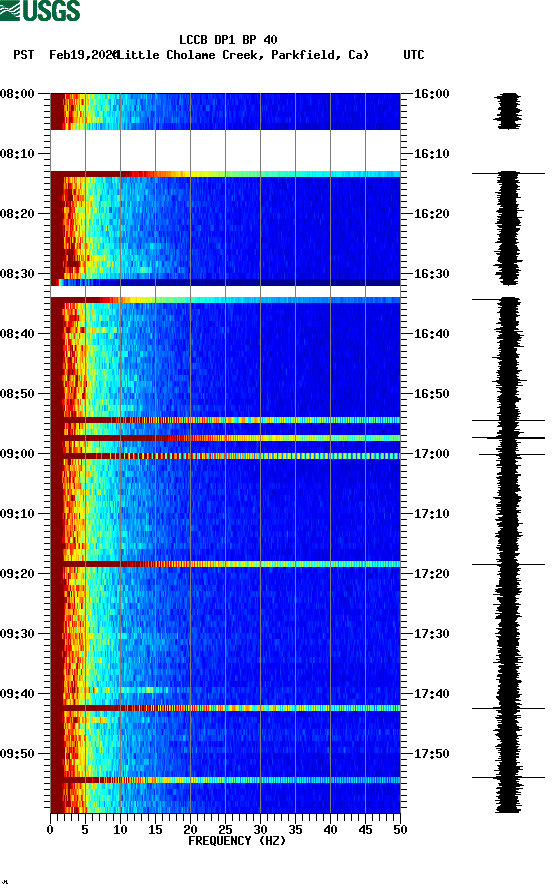Click the 09:50 PST time label

click(x=17, y=753)
